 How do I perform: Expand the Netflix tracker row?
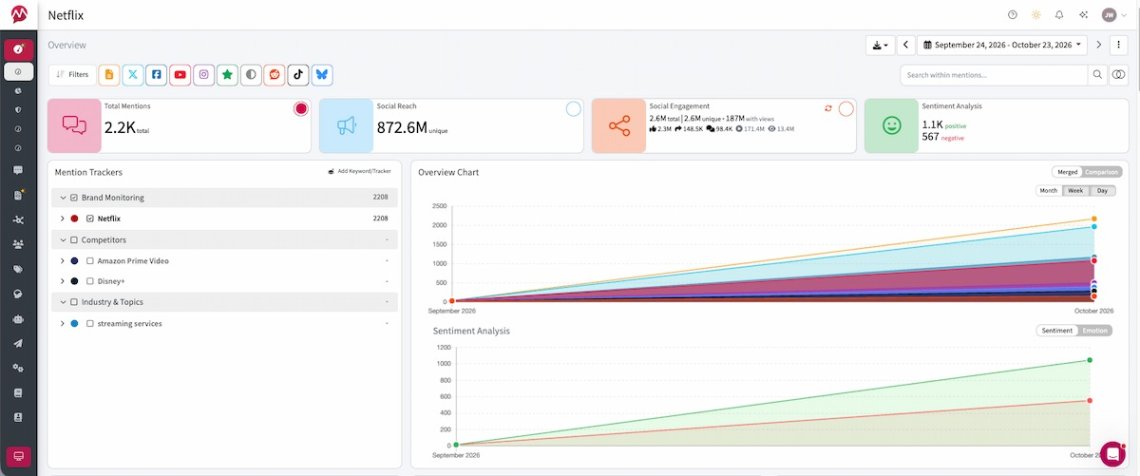63,218
